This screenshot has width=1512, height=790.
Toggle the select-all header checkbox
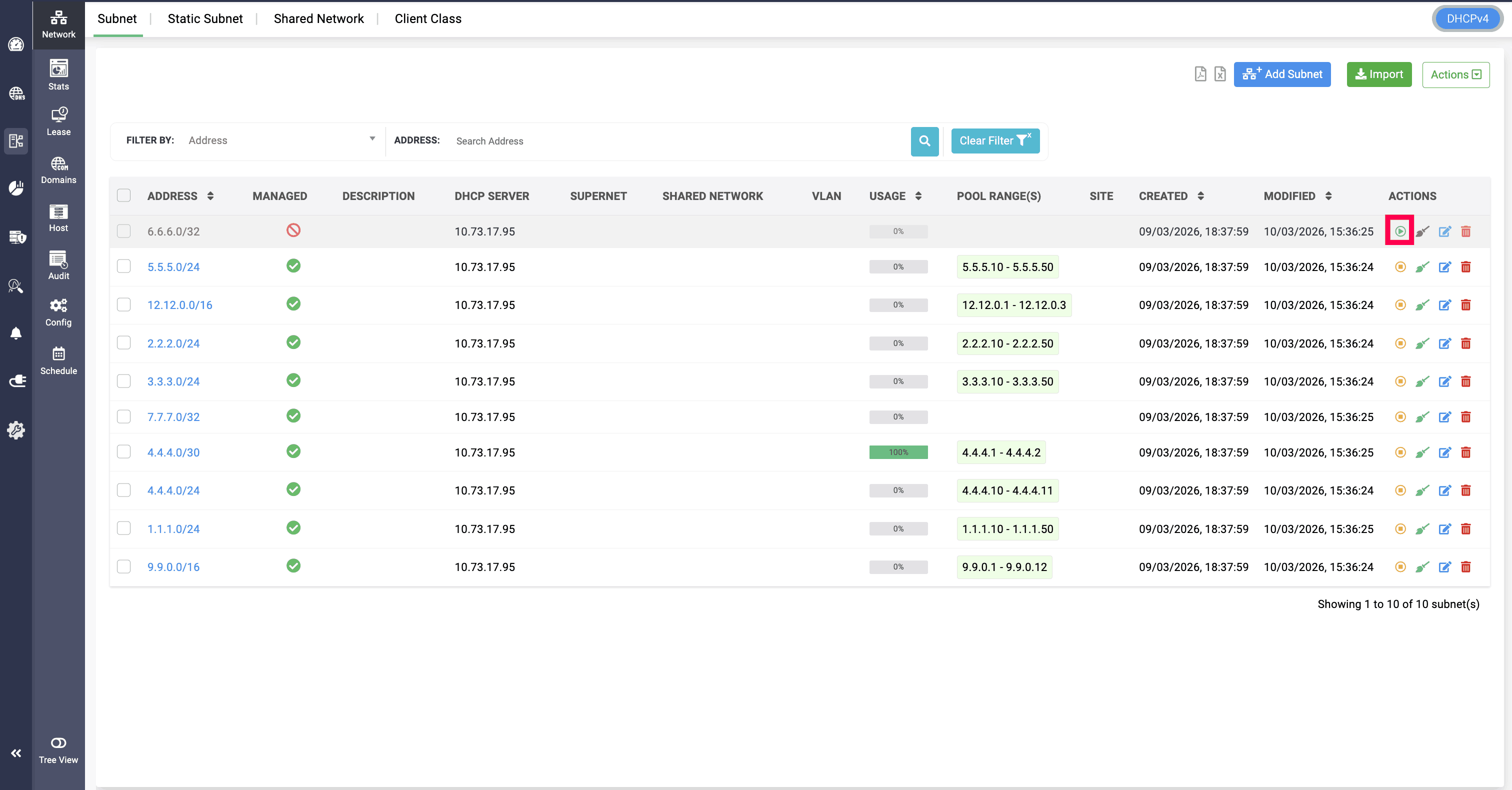click(x=124, y=195)
